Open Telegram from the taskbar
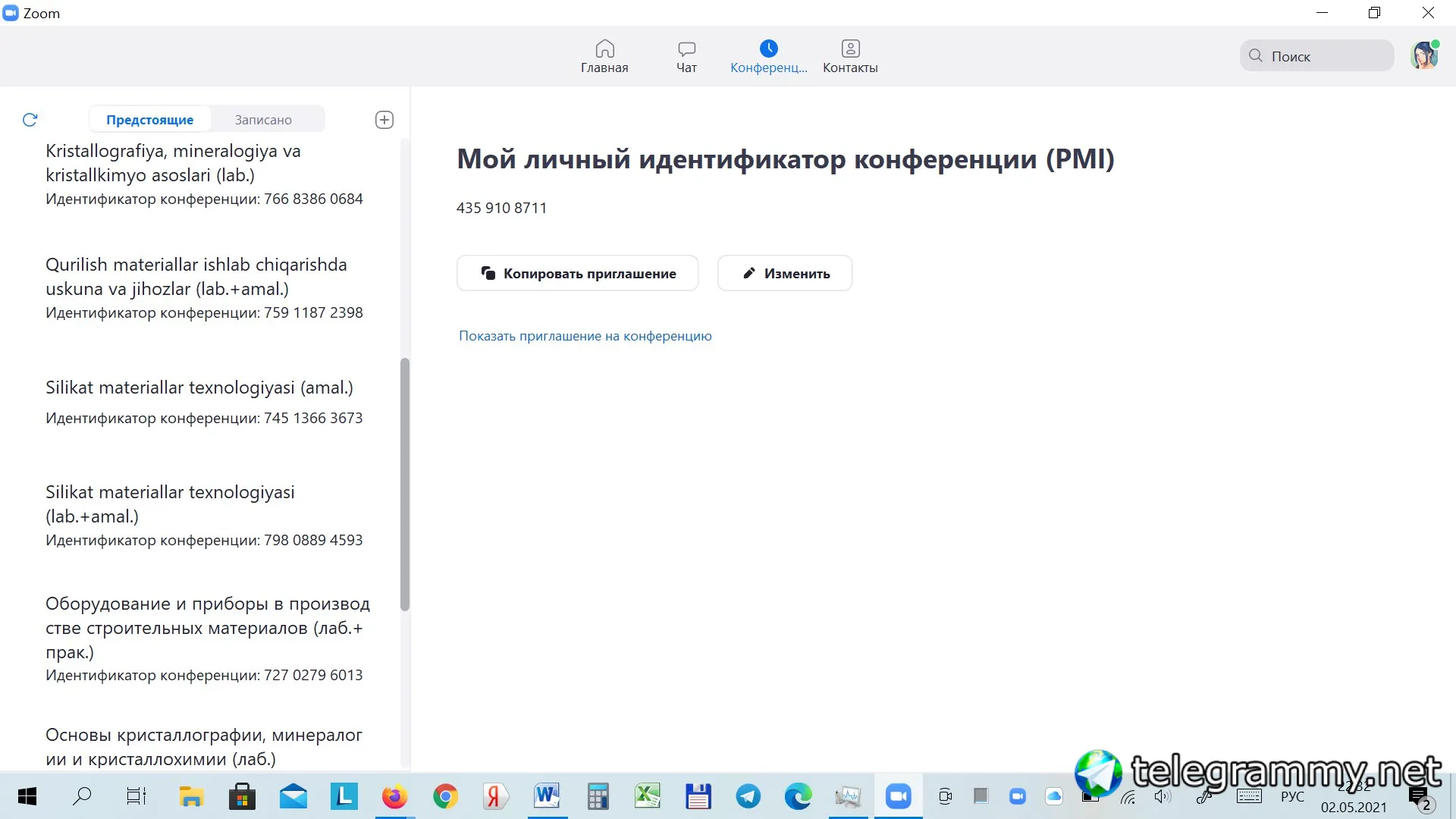Screen dimensions: 1456x819 748,796
